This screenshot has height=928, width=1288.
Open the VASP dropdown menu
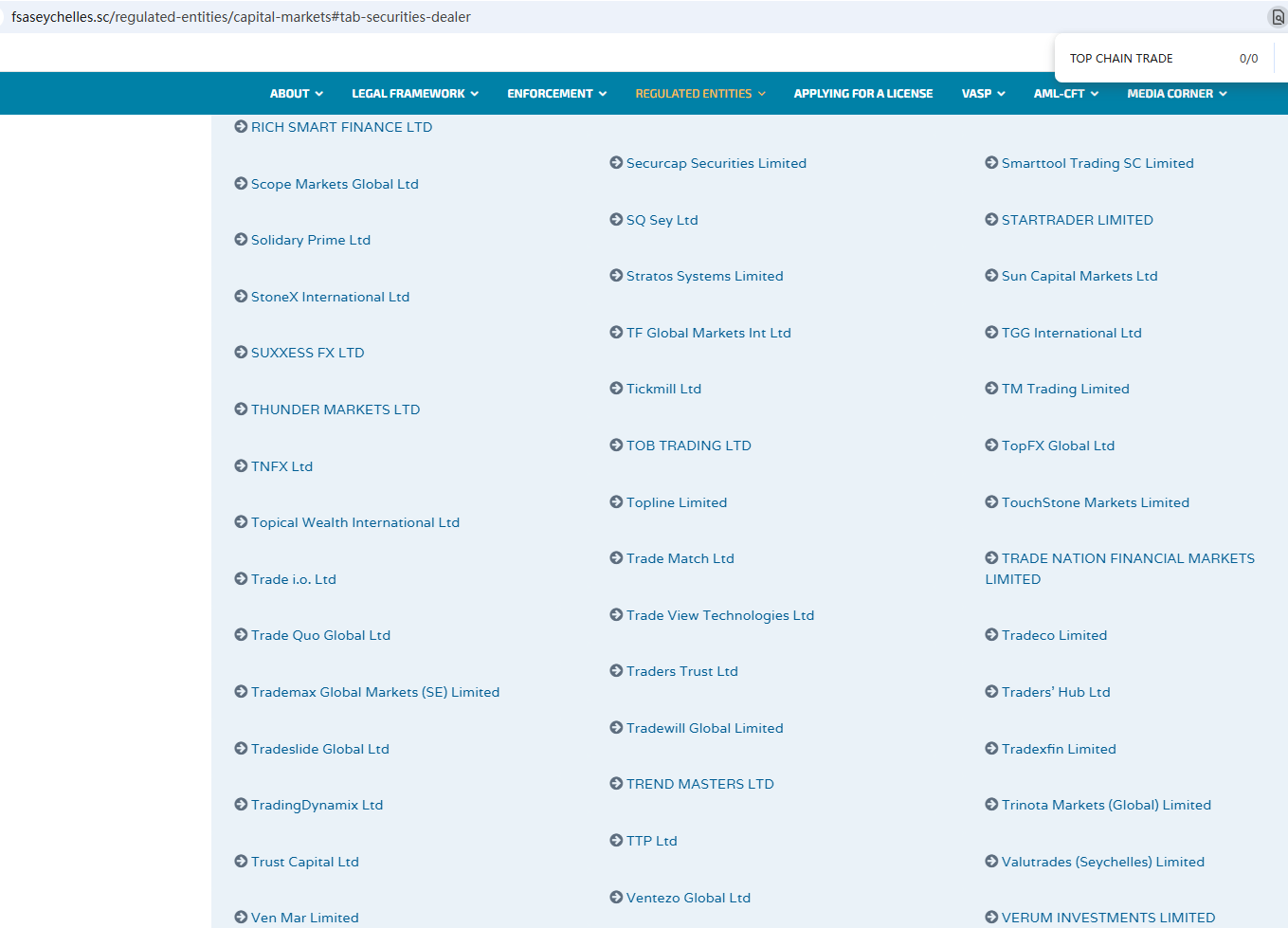click(x=984, y=93)
